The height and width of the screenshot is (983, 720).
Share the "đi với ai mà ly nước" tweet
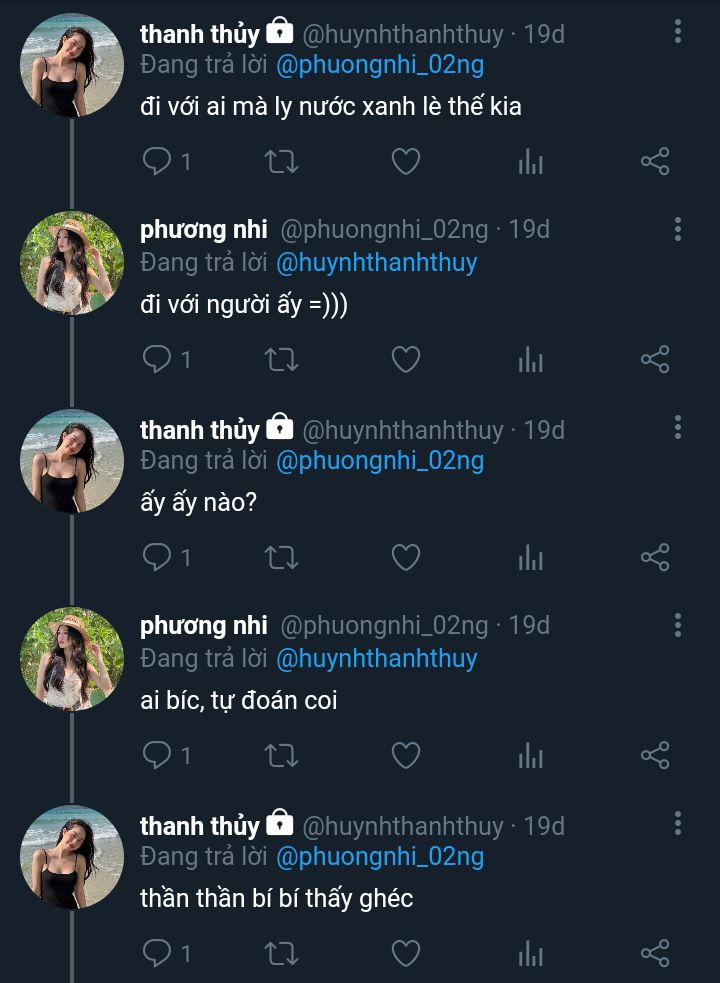[655, 162]
